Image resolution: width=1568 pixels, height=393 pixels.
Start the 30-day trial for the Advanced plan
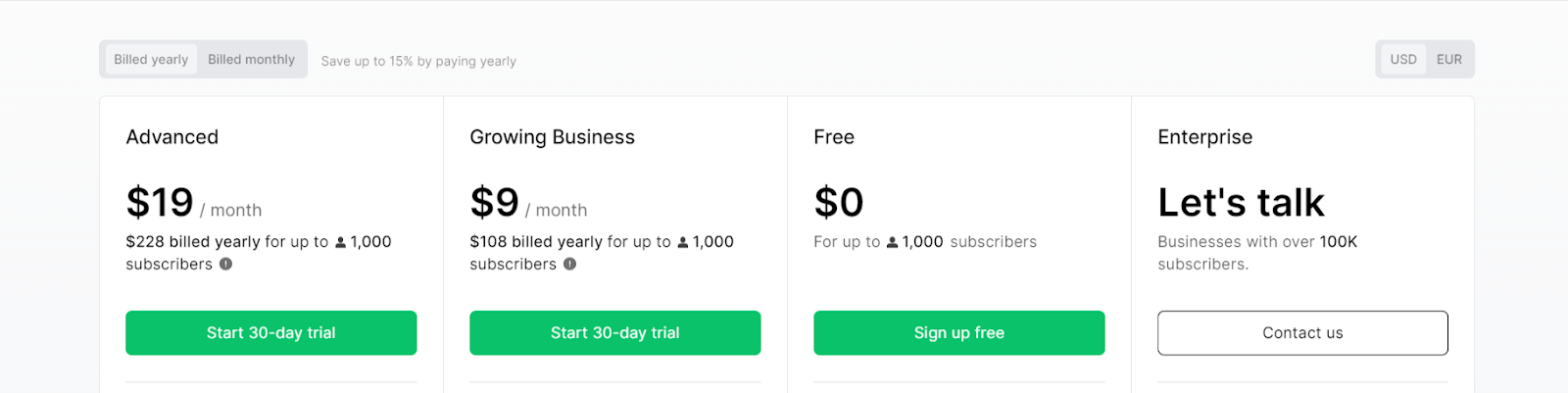tap(270, 332)
